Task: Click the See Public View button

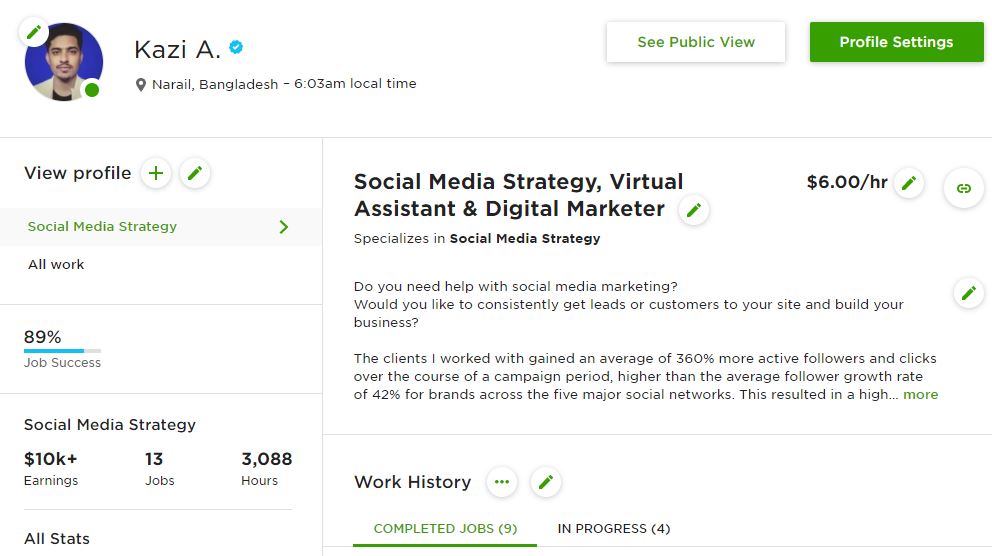Action: pyautogui.click(x=696, y=42)
